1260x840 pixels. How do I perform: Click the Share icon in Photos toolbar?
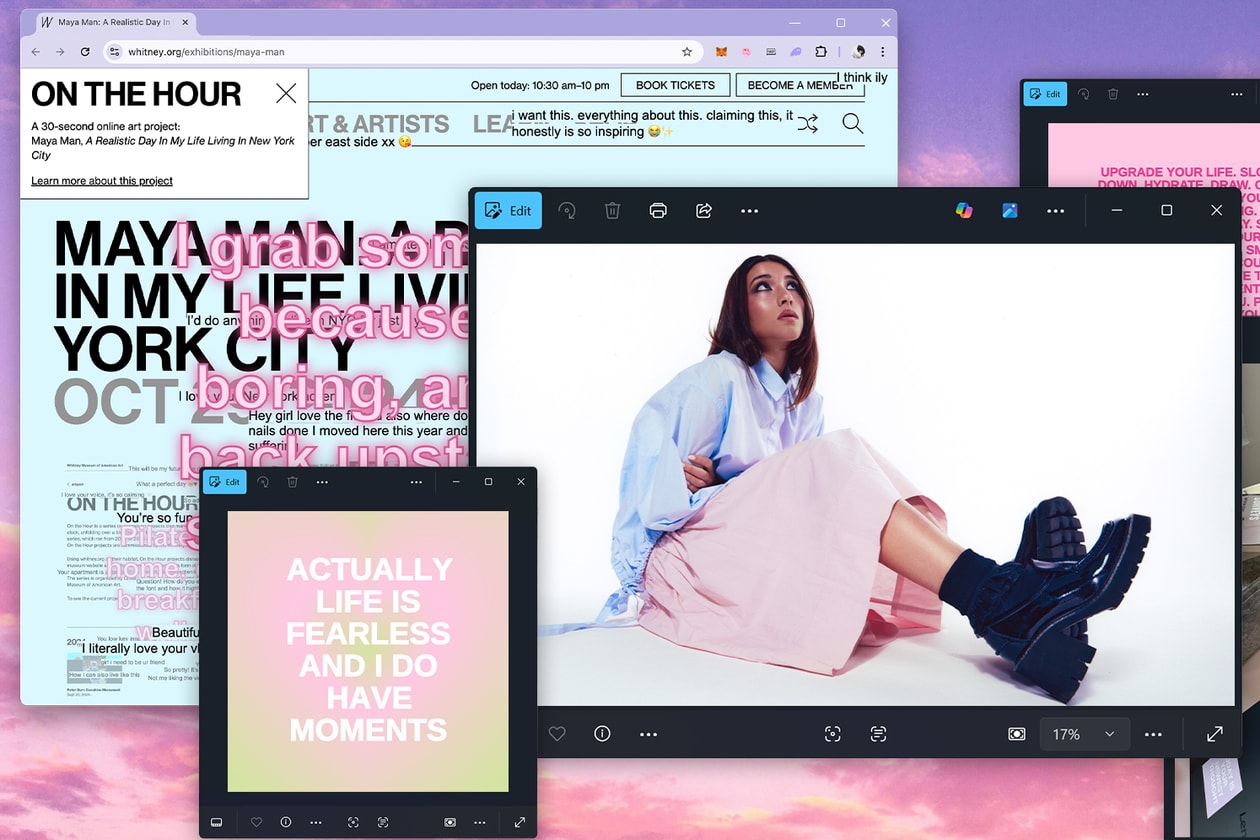704,211
